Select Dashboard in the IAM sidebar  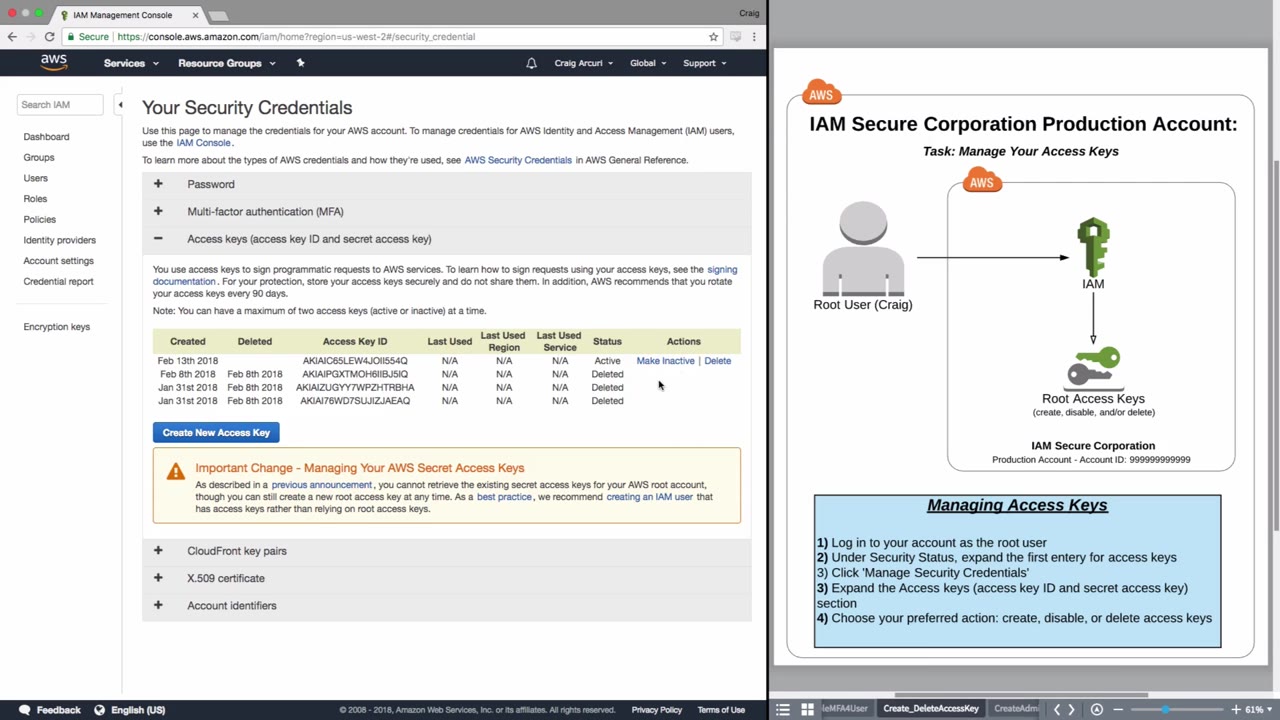pos(46,137)
